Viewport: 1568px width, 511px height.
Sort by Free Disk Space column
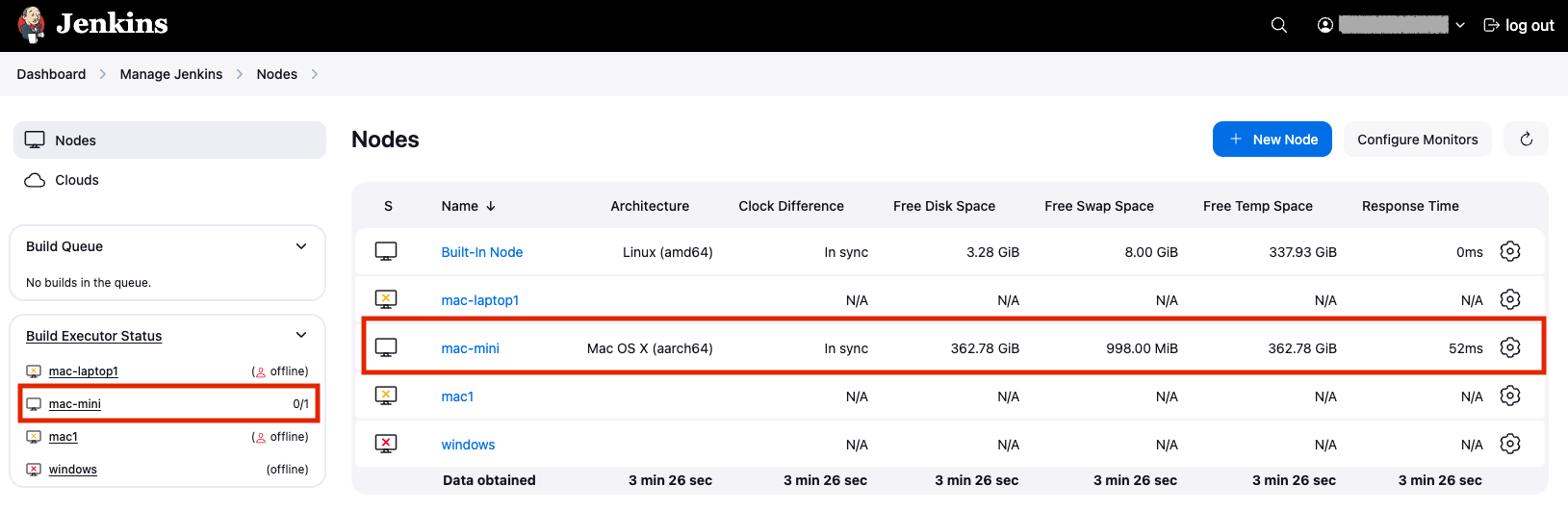point(944,206)
